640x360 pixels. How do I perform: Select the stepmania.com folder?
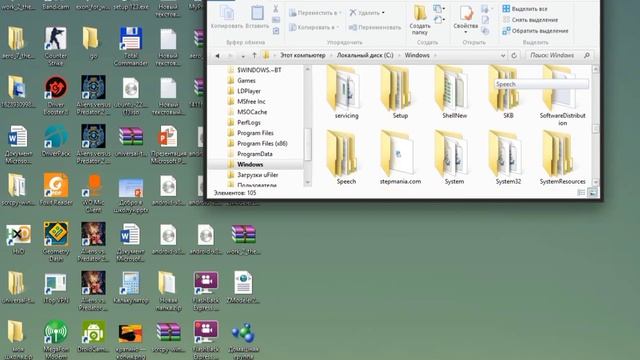click(x=400, y=158)
